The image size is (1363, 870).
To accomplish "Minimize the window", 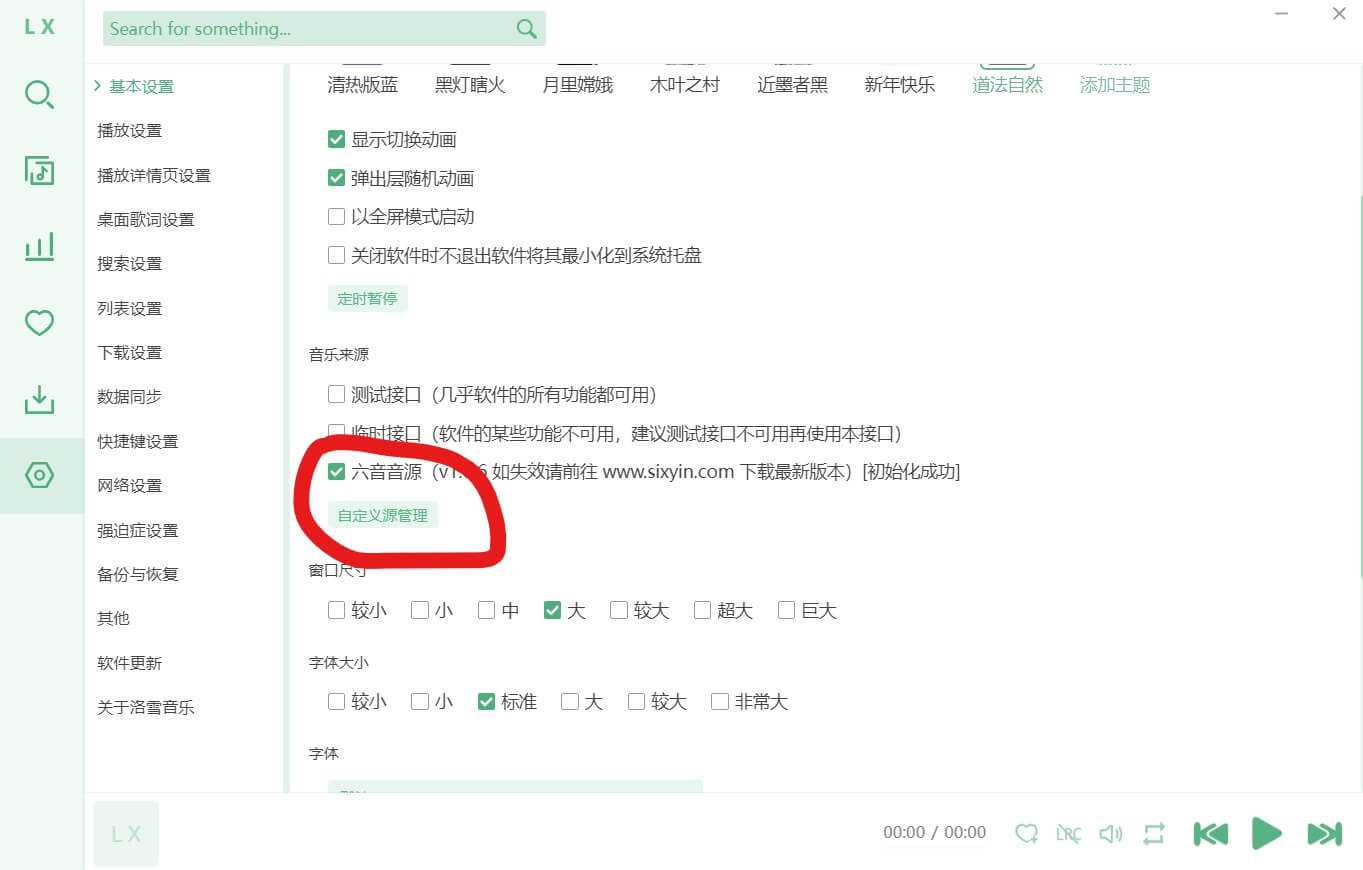I will tap(1282, 14).
